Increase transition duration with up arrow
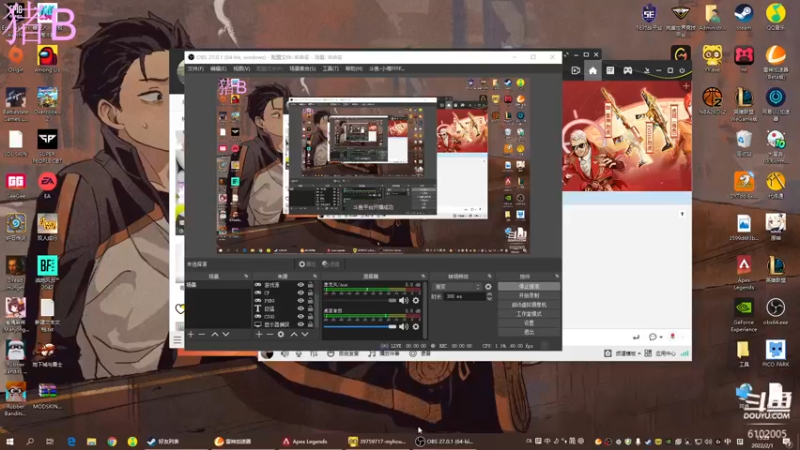 pos(489,294)
